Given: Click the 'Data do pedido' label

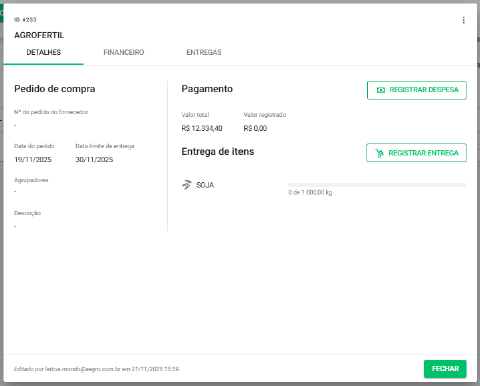Looking at the screenshot, I should 34,146.
